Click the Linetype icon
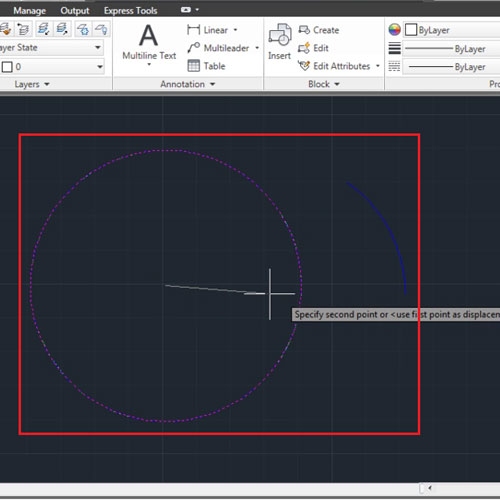Viewport: 500px width, 500px height. pyautogui.click(x=394, y=66)
